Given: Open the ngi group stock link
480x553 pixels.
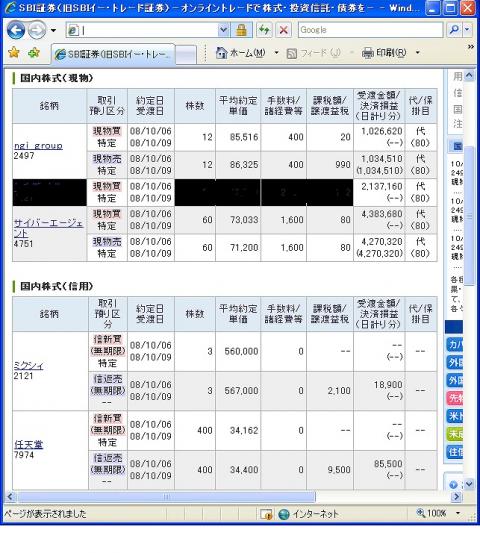Looking at the screenshot, I should [38, 146].
